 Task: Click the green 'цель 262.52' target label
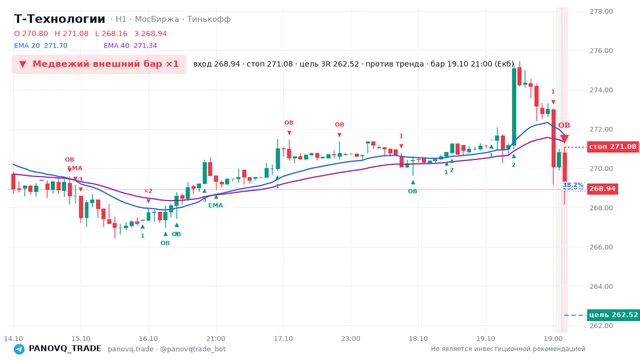click(613, 315)
